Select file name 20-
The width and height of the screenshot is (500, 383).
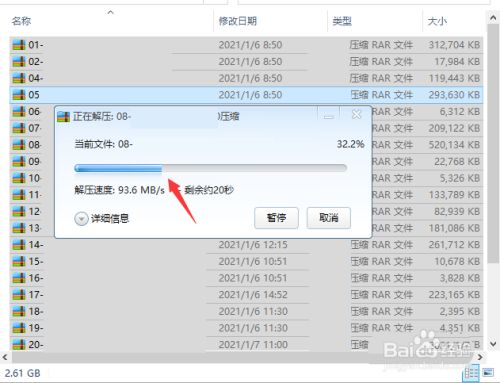[36, 345]
